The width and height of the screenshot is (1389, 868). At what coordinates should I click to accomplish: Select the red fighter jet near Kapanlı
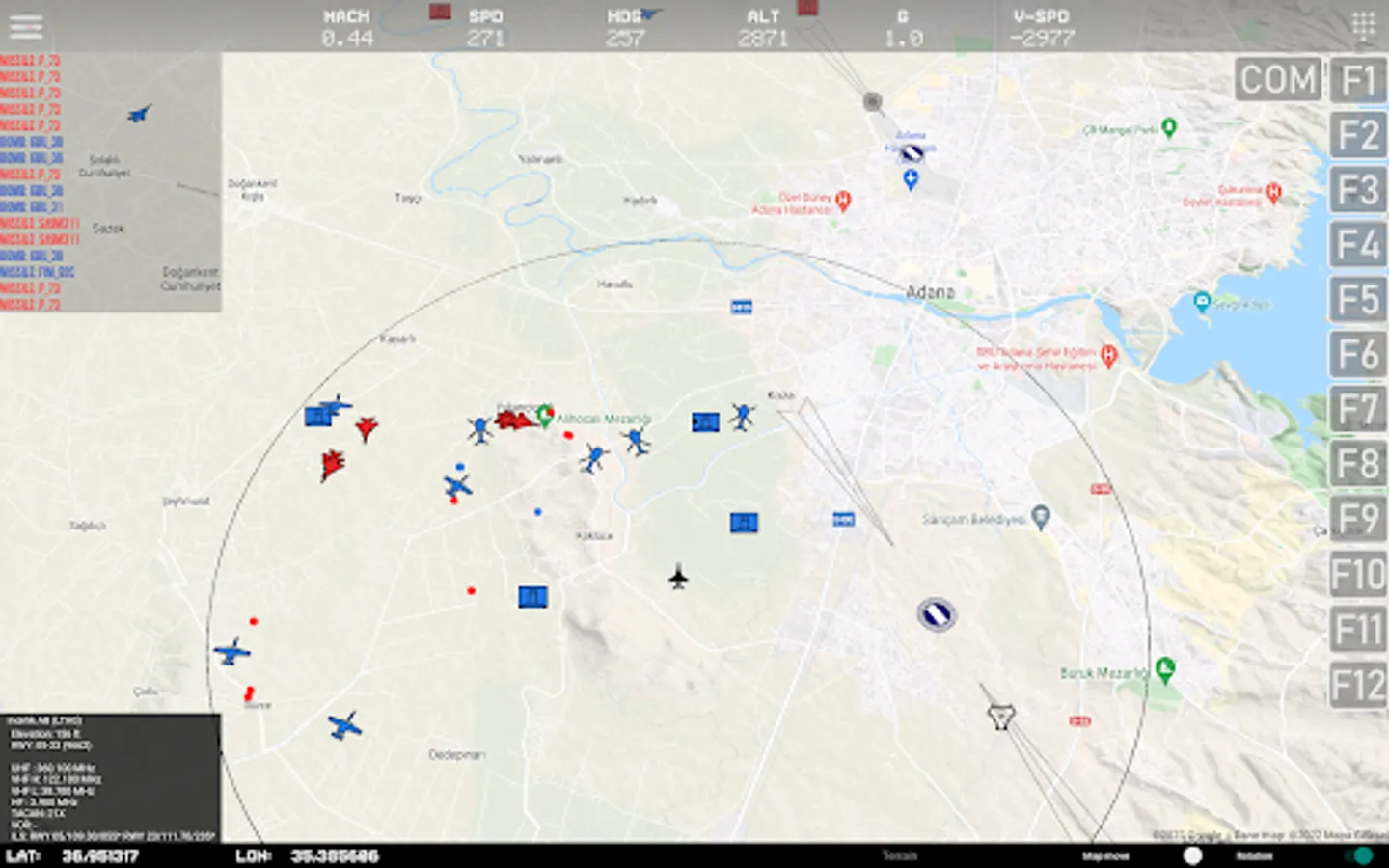[x=366, y=427]
